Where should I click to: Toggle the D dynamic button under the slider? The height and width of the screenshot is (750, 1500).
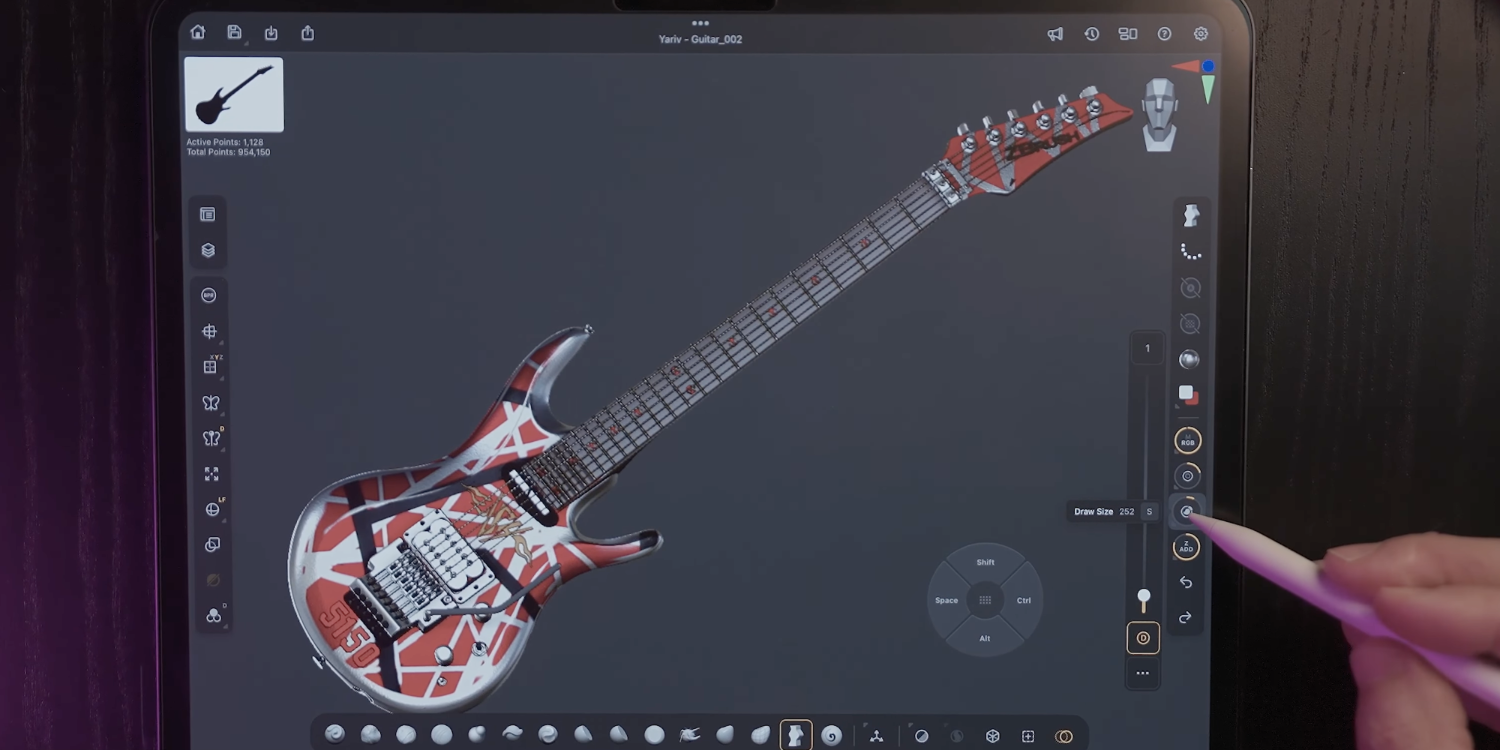[1143, 638]
